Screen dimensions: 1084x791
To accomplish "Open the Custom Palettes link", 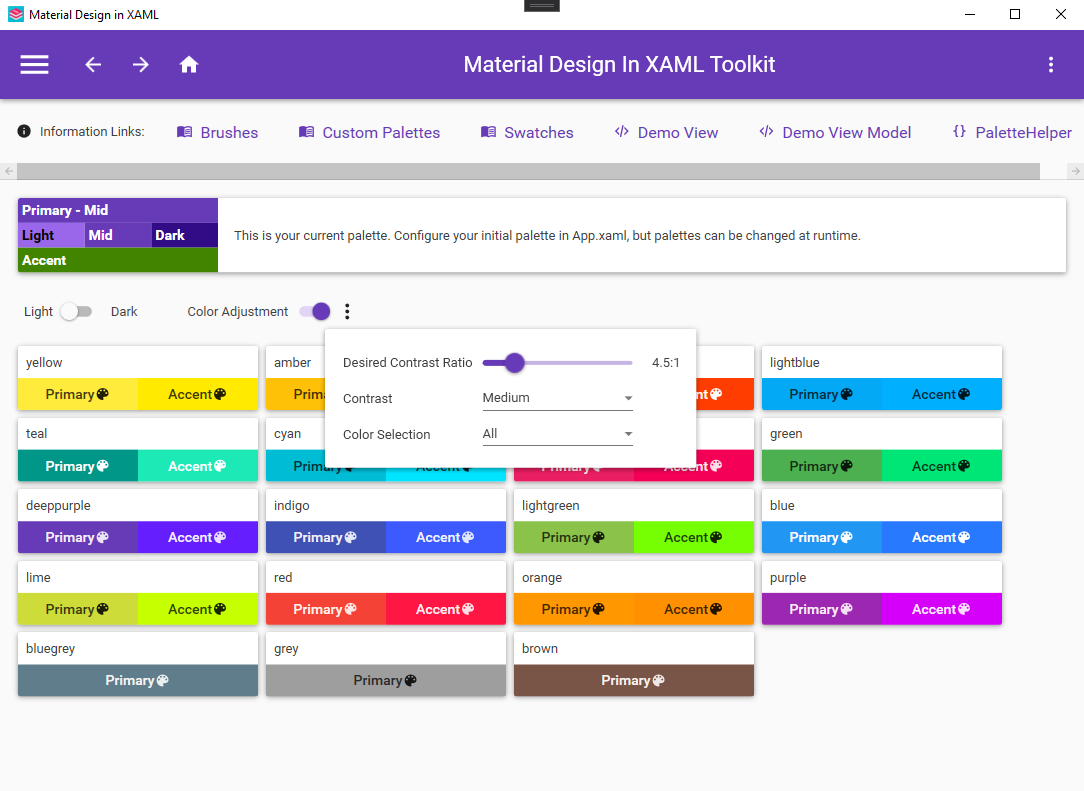I will click(x=369, y=132).
